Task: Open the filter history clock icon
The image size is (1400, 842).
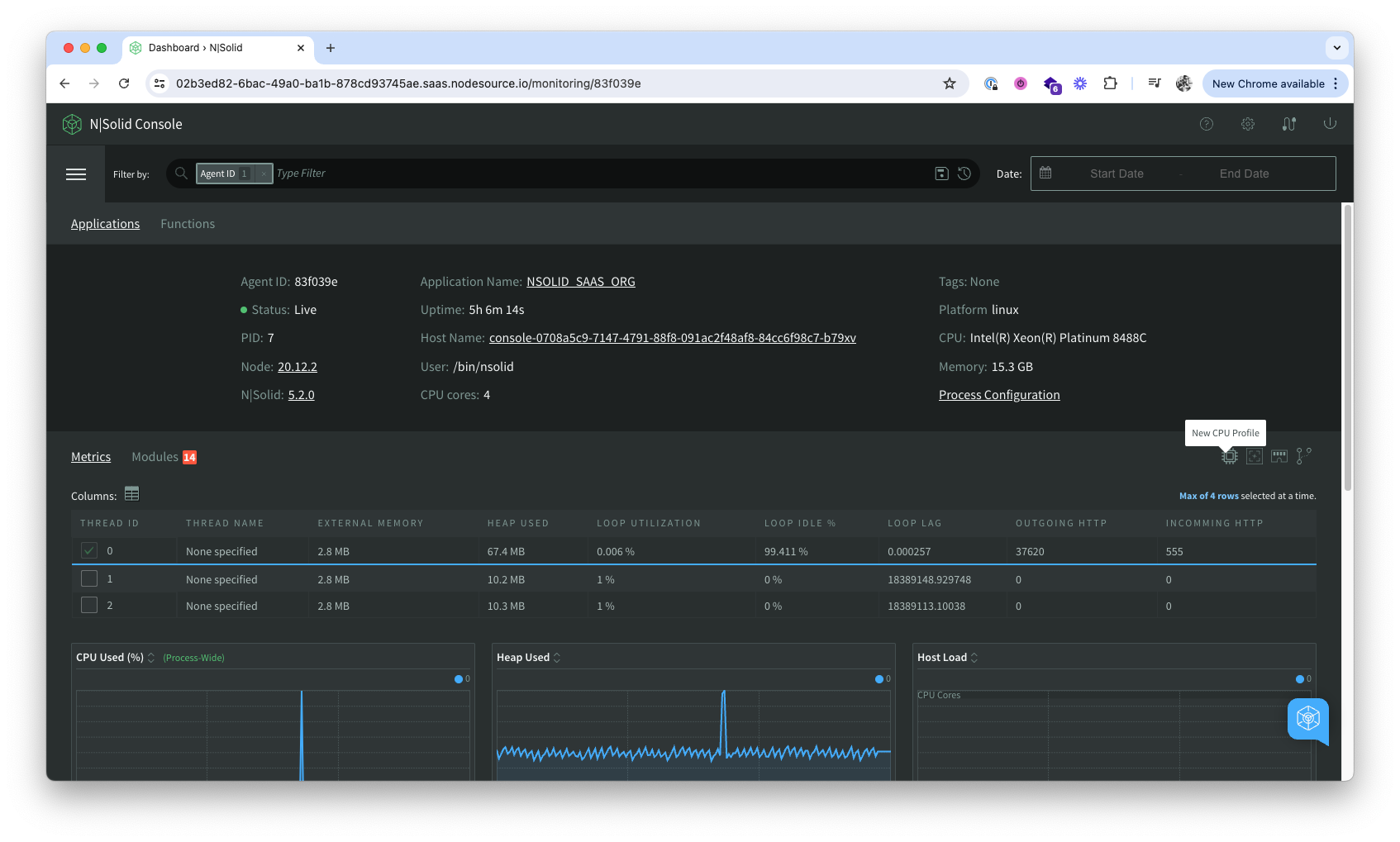Action: pyautogui.click(x=964, y=174)
